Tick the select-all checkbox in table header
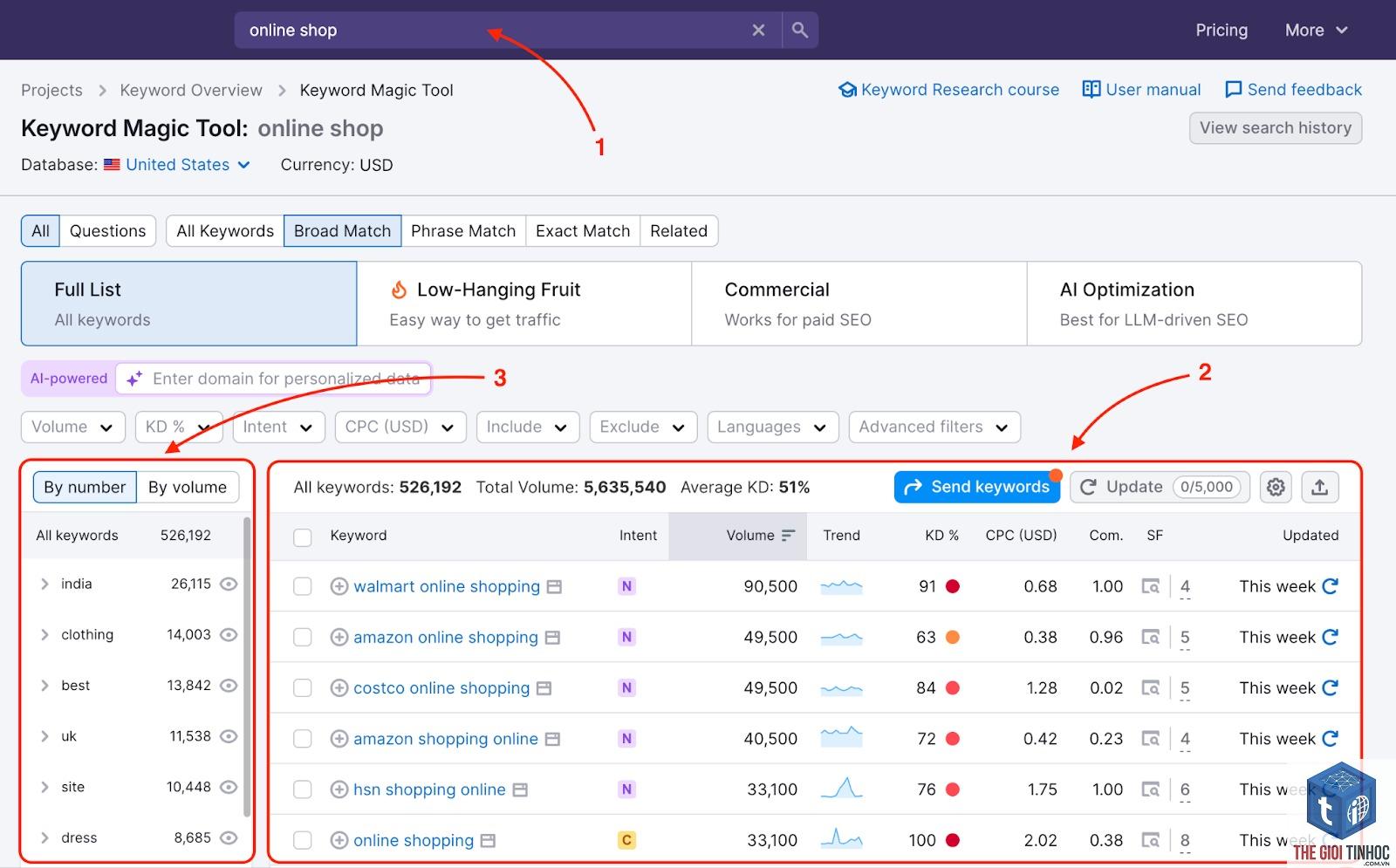Image resolution: width=1396 pixels, height=868 pixels. coord(303,537)
